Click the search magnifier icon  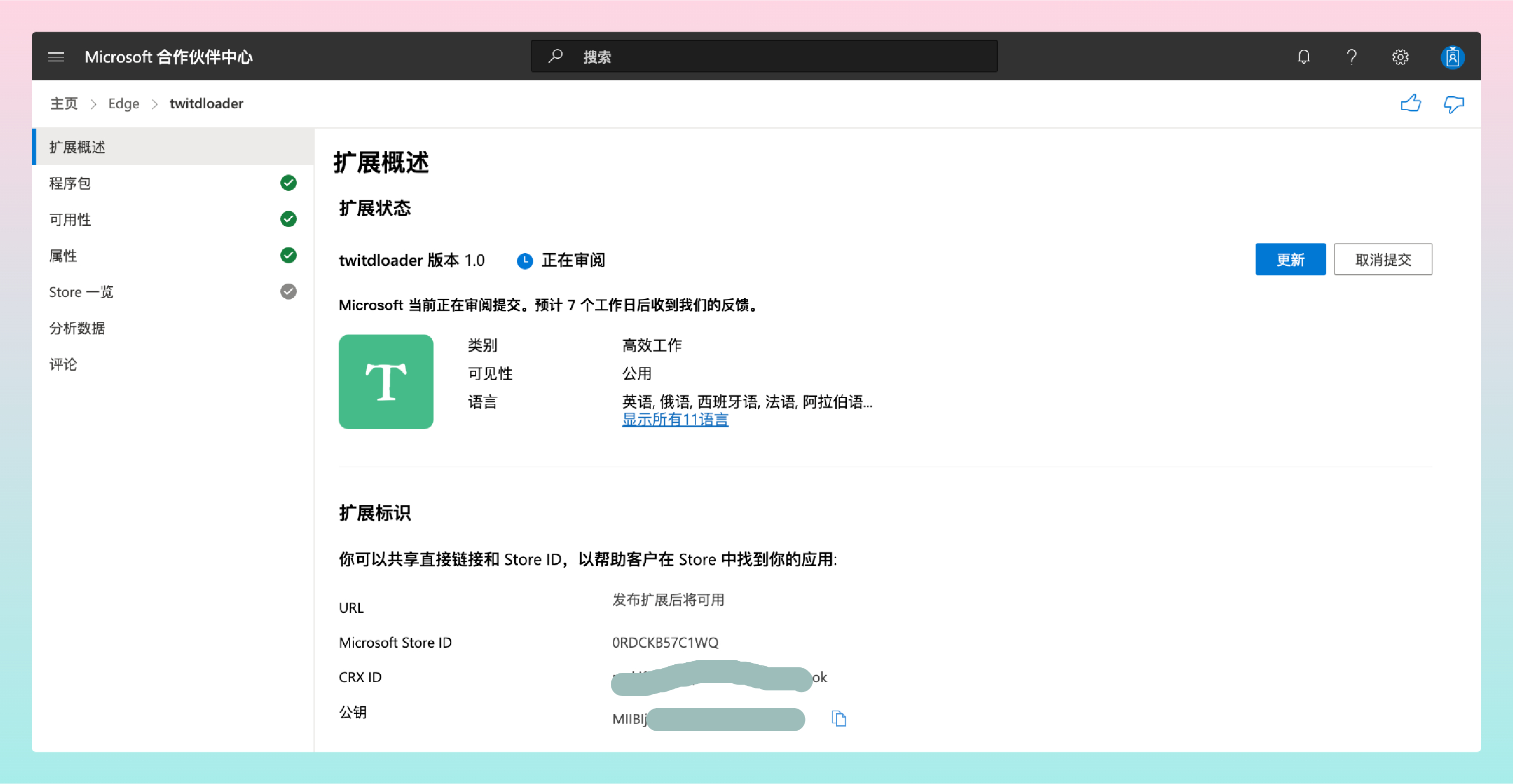pos(555,56)
